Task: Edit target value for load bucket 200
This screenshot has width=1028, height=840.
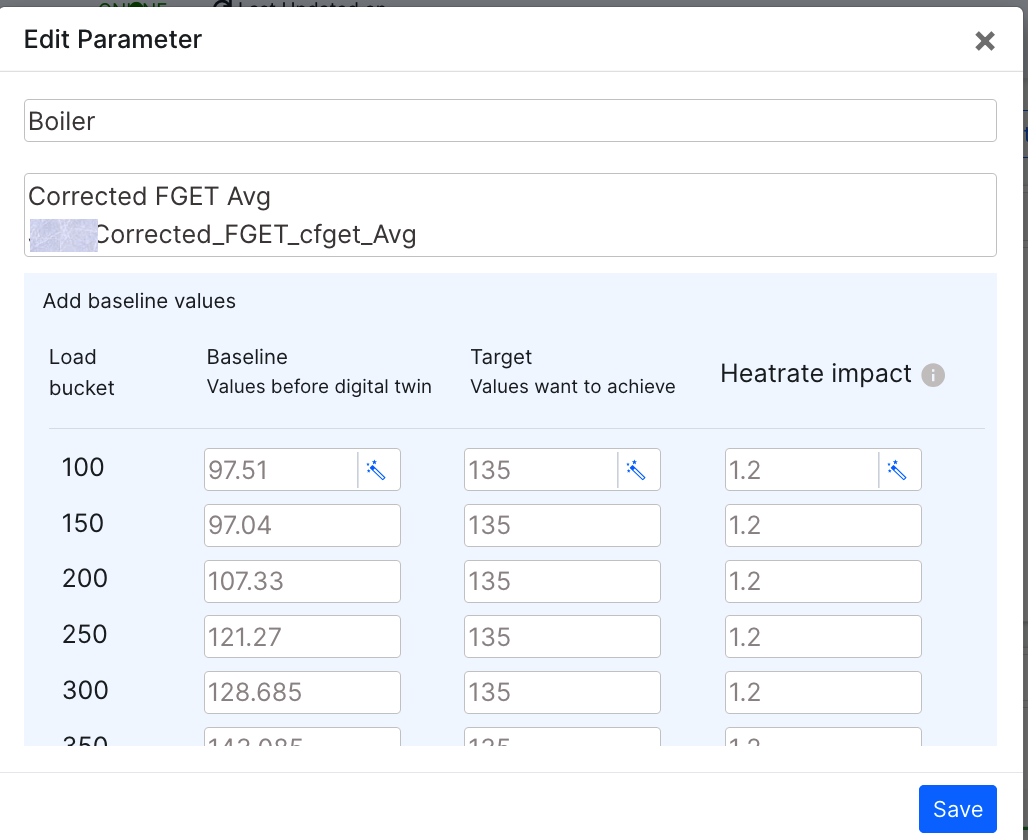Action: click(x=563, y=581)
